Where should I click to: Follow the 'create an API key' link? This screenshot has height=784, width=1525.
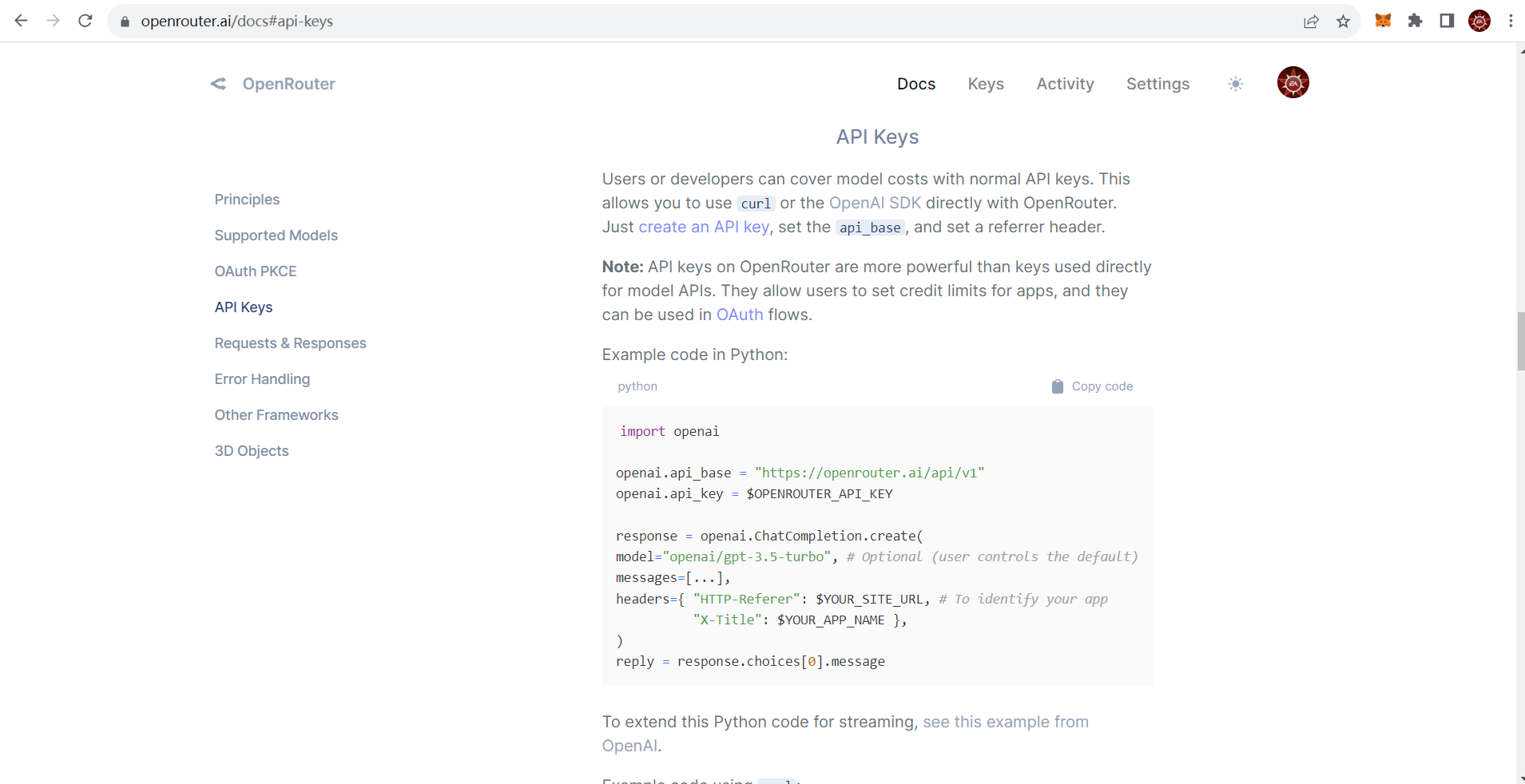point(704,227)
